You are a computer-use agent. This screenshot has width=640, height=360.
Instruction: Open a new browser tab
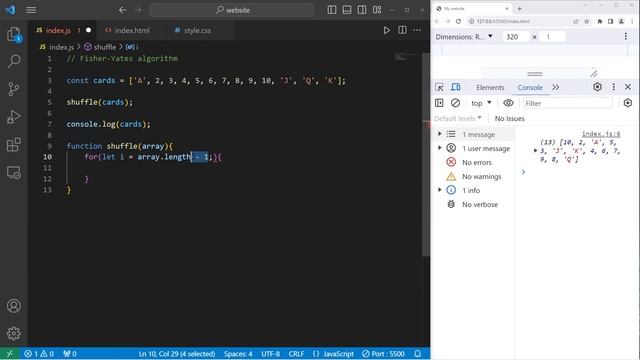(x=520, y=8)
